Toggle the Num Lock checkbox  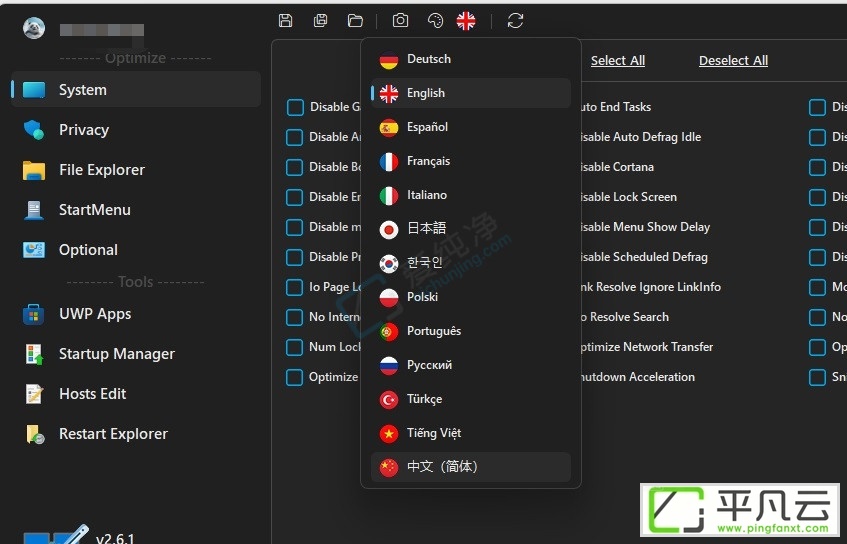coord(294,347)
